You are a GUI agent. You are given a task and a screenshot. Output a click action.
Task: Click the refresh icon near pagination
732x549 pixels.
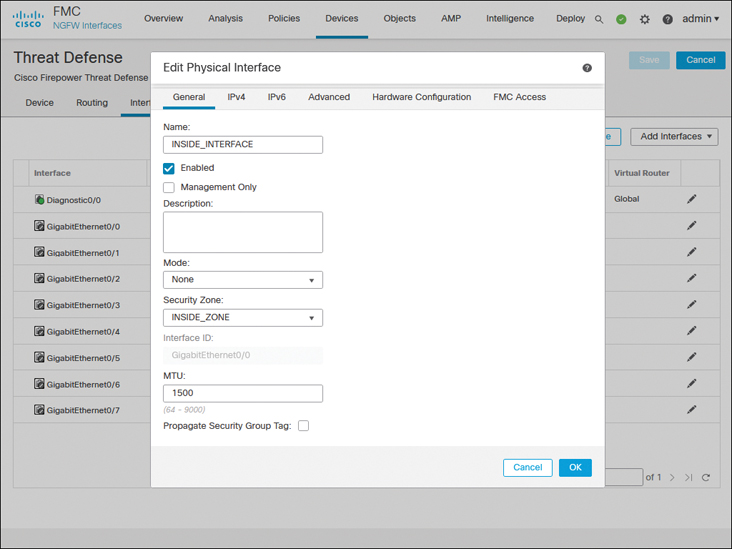pyautogui.click(x=706, y=478)
